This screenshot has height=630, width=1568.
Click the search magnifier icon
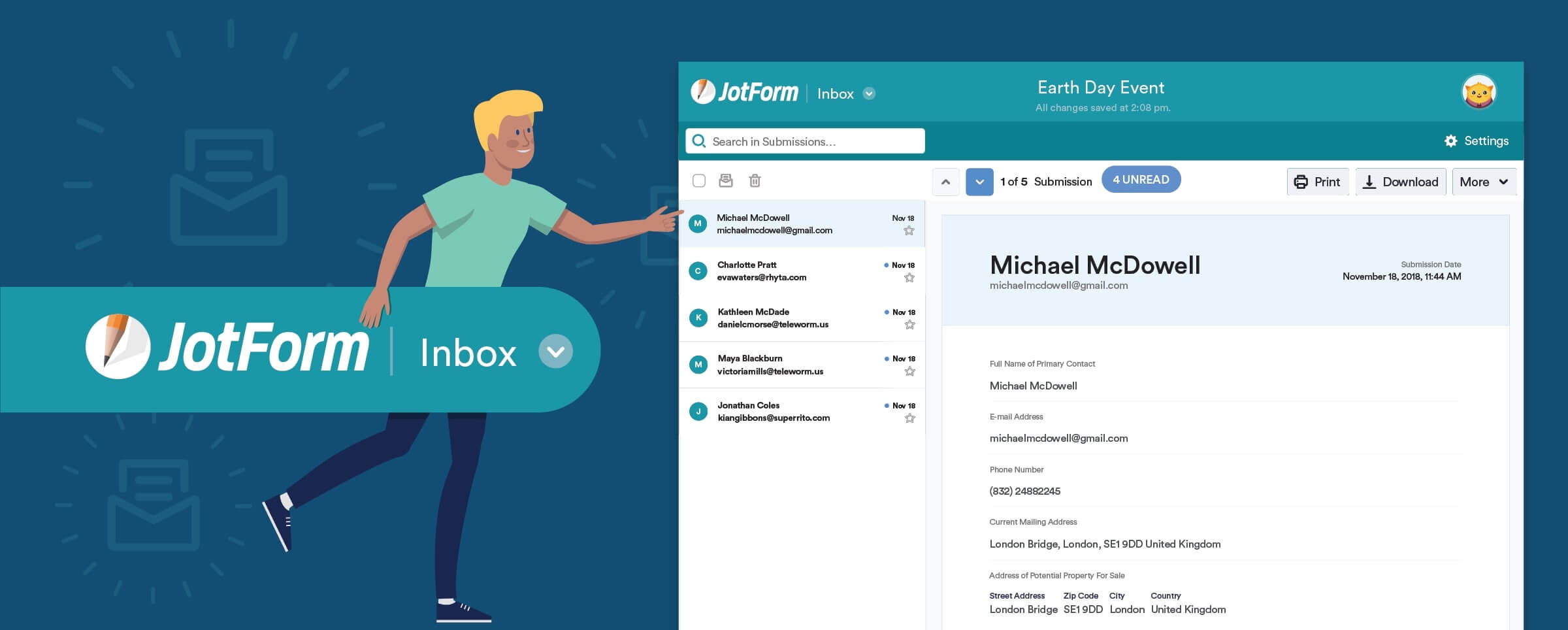pyautogui.click(x=698, y=141)
